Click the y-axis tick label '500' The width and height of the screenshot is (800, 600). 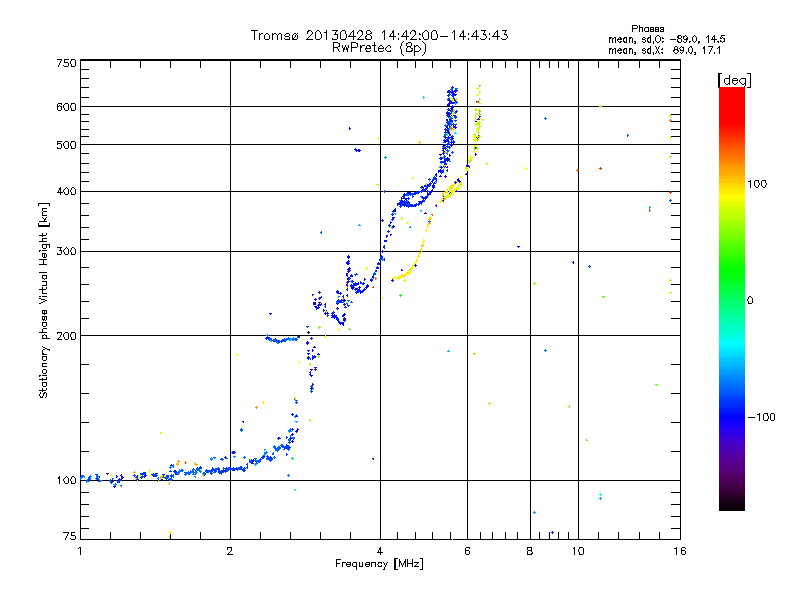tap(66, 145)
